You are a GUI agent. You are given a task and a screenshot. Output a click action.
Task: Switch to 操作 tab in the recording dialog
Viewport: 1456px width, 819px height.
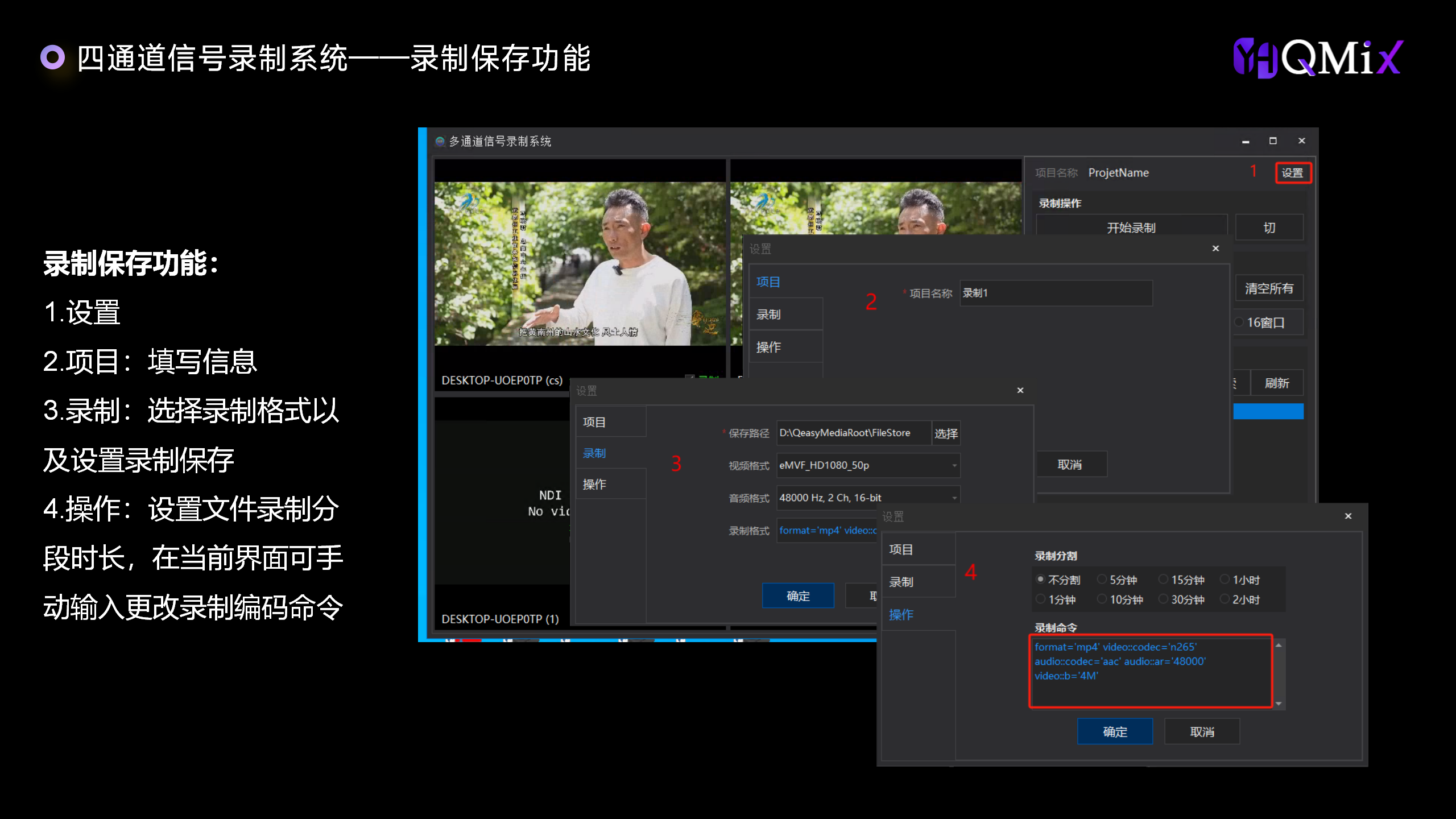tap(595, 485)
